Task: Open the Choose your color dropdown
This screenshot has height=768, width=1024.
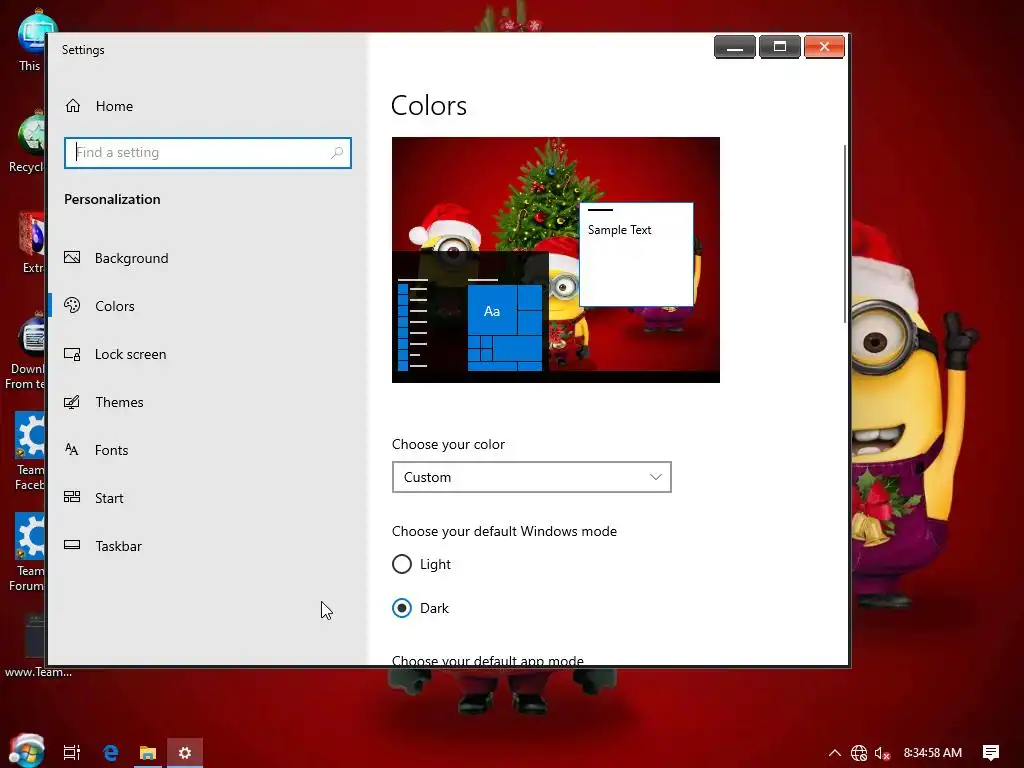Action: (532, 477)
